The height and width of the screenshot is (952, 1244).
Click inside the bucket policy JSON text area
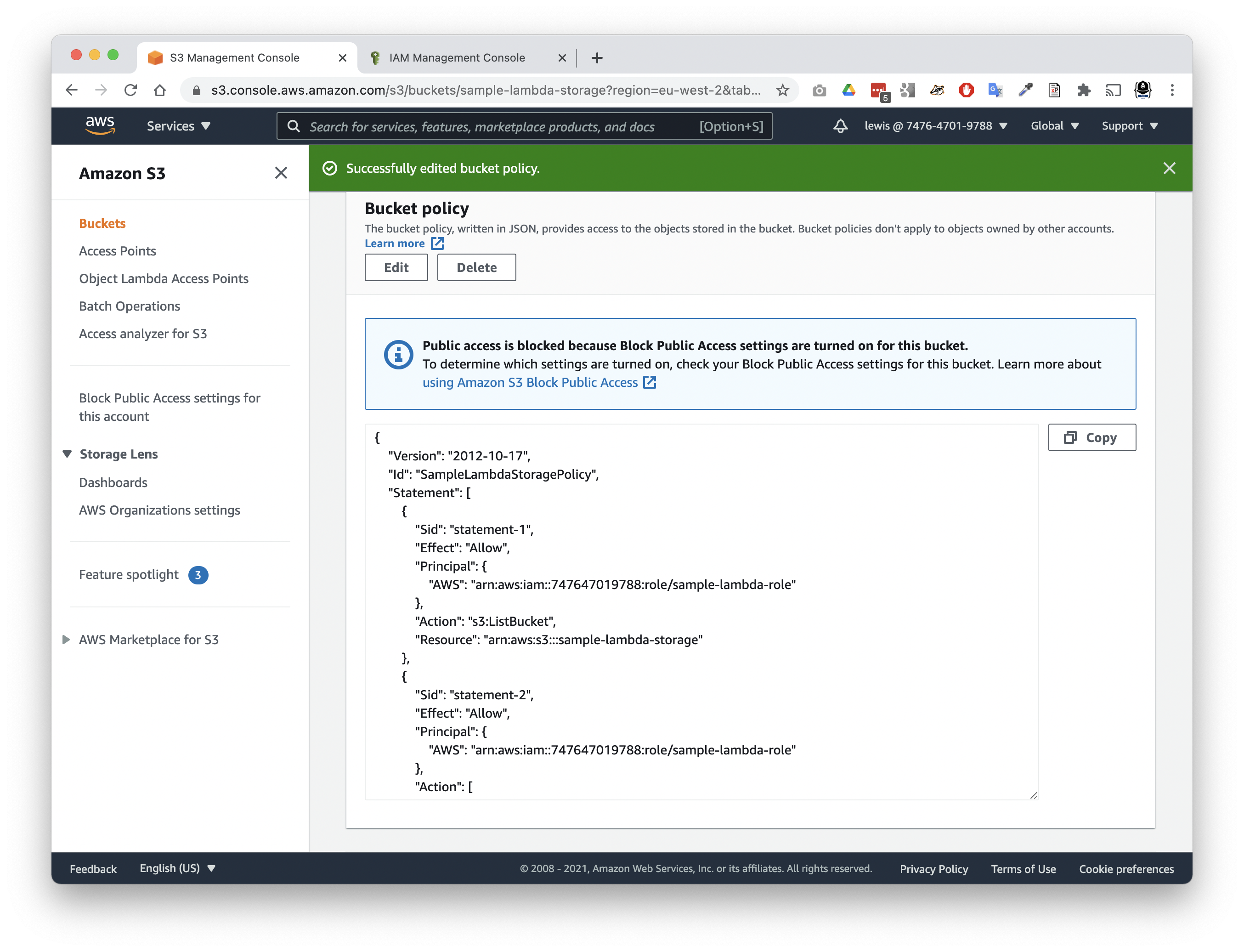pyautogui.click(x=701, y=612)
